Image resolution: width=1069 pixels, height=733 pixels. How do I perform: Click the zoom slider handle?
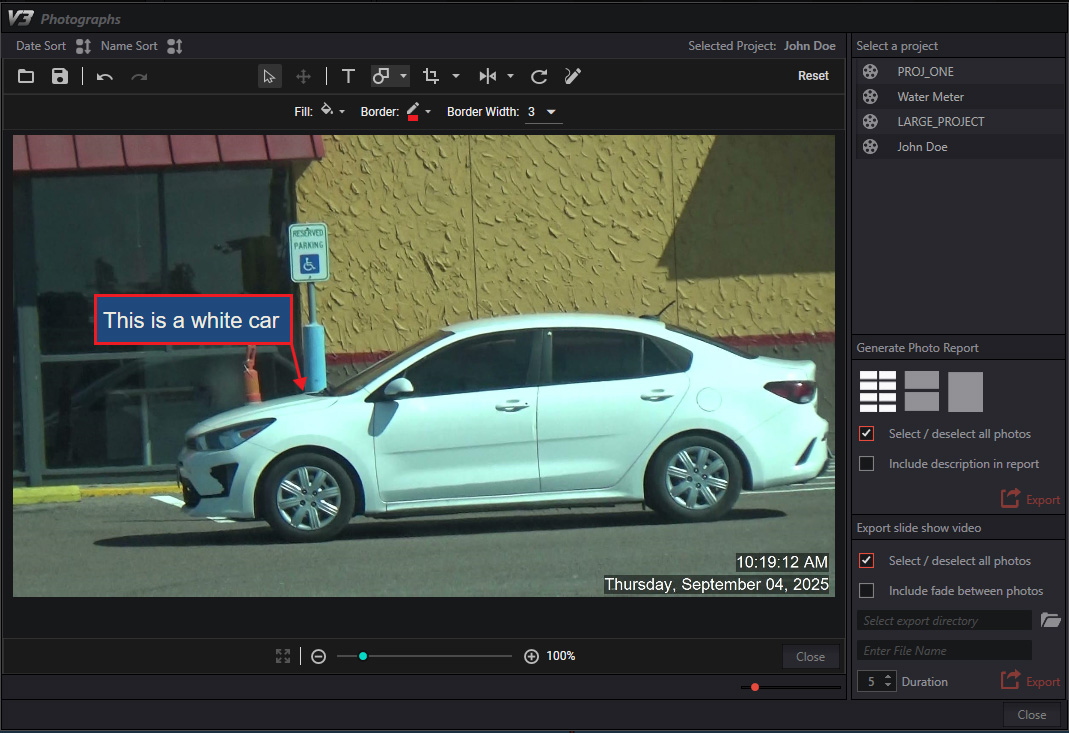pos(363,656)
